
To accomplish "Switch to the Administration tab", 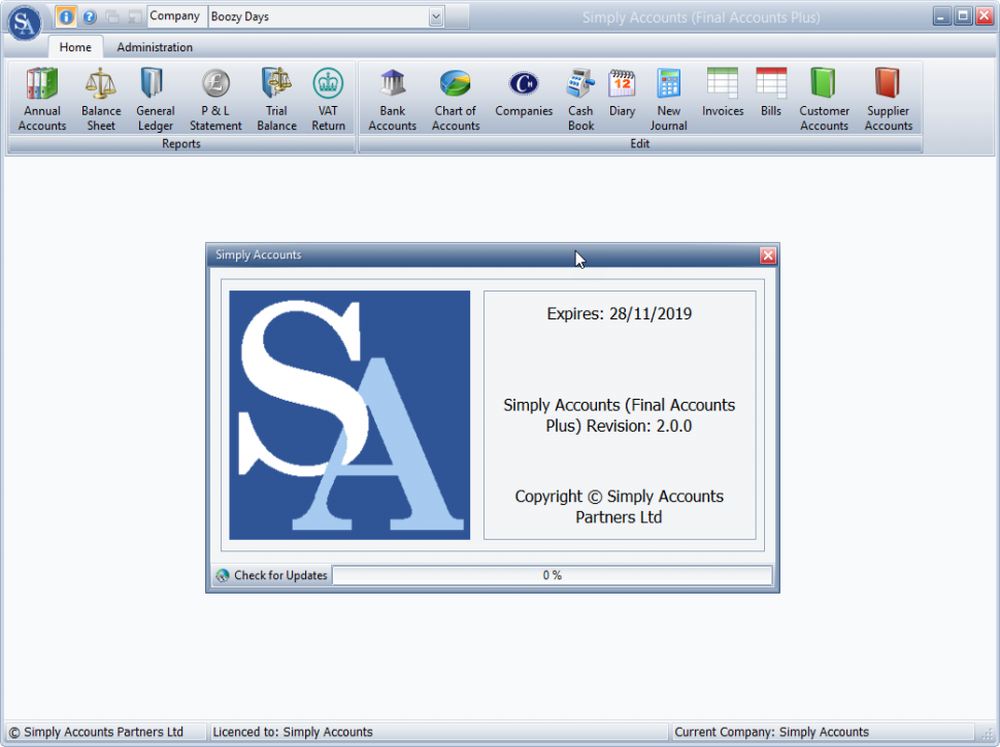I will click(x=154, y=47).
